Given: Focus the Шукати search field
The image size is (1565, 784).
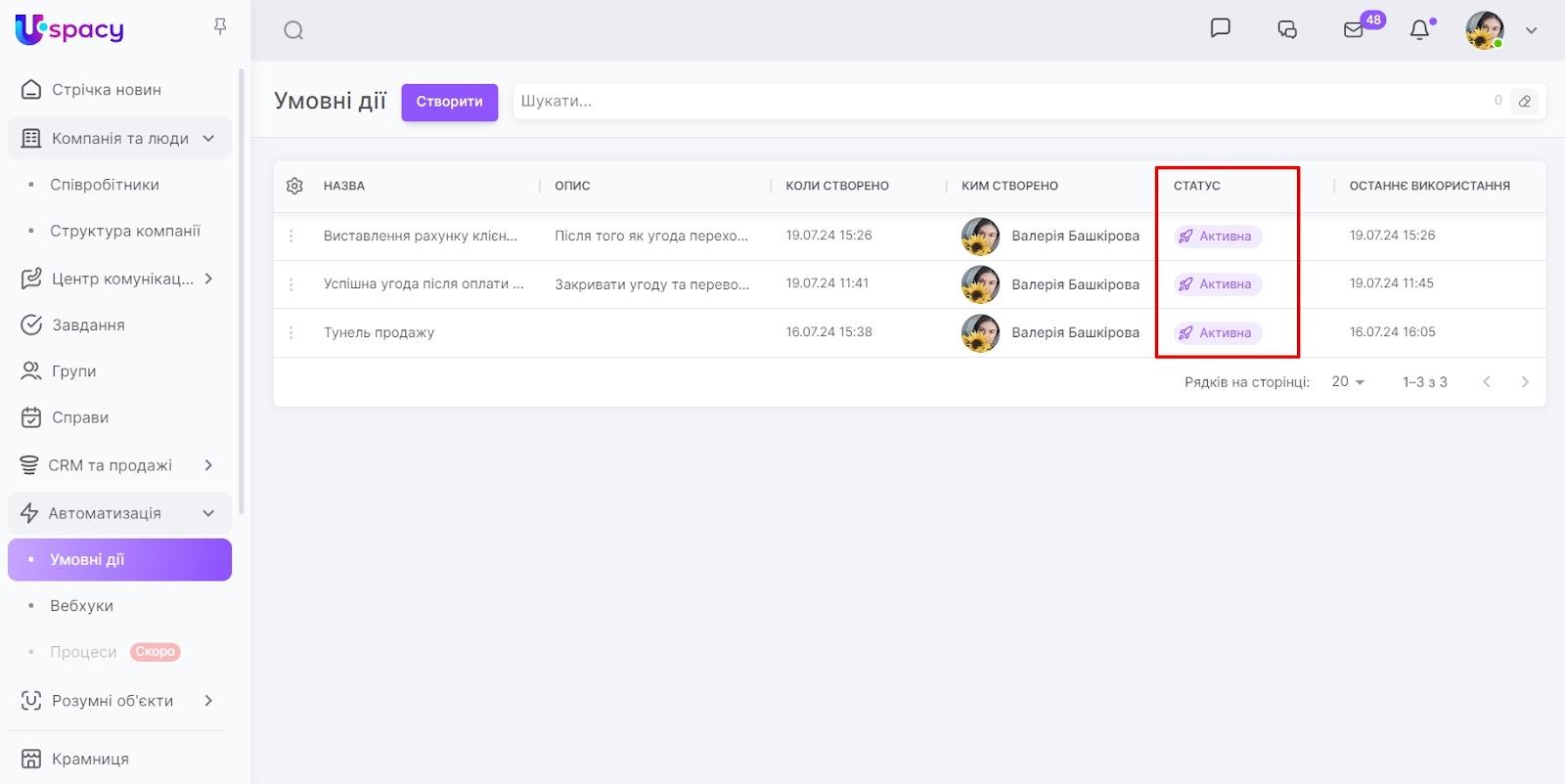Looking at the screenshot, I should (998, 102).
